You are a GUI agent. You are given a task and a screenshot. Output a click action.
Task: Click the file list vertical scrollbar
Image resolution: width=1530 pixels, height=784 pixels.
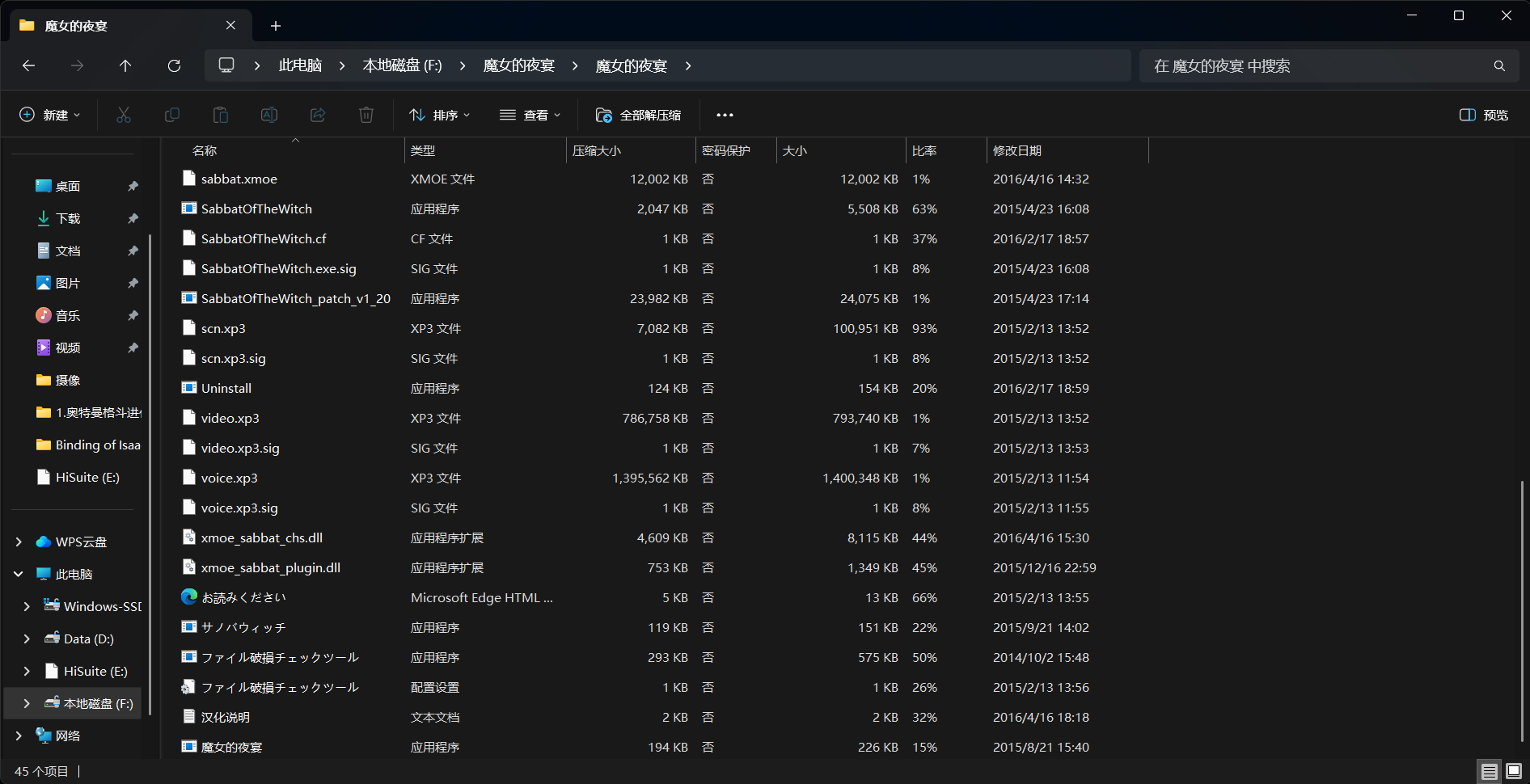1521,610
